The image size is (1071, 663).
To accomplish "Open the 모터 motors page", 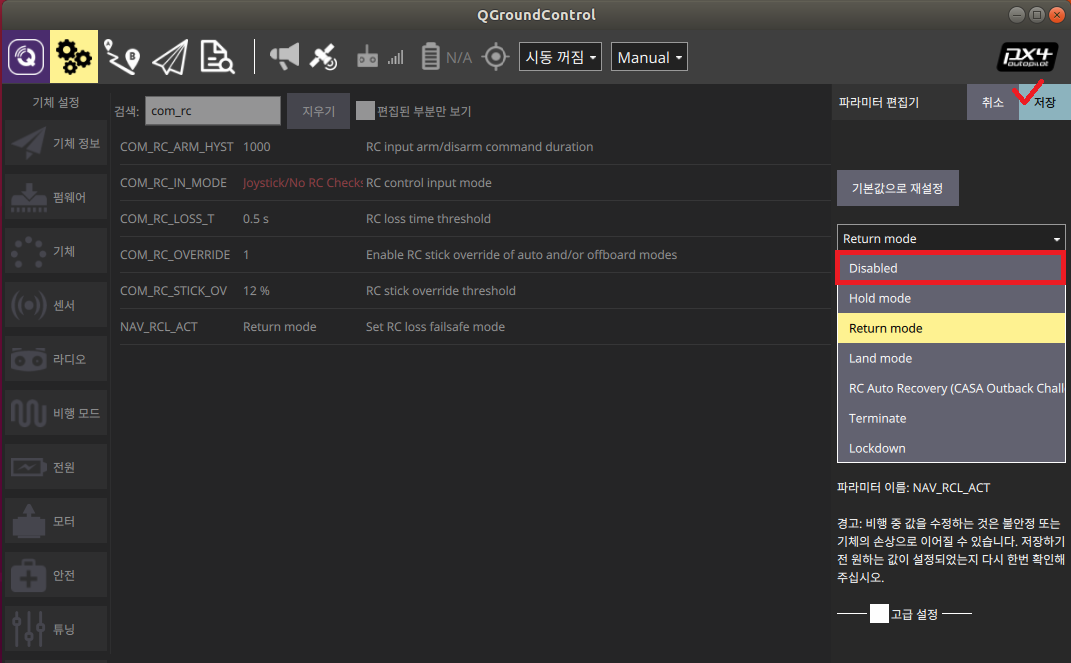I will coord(56,520).
